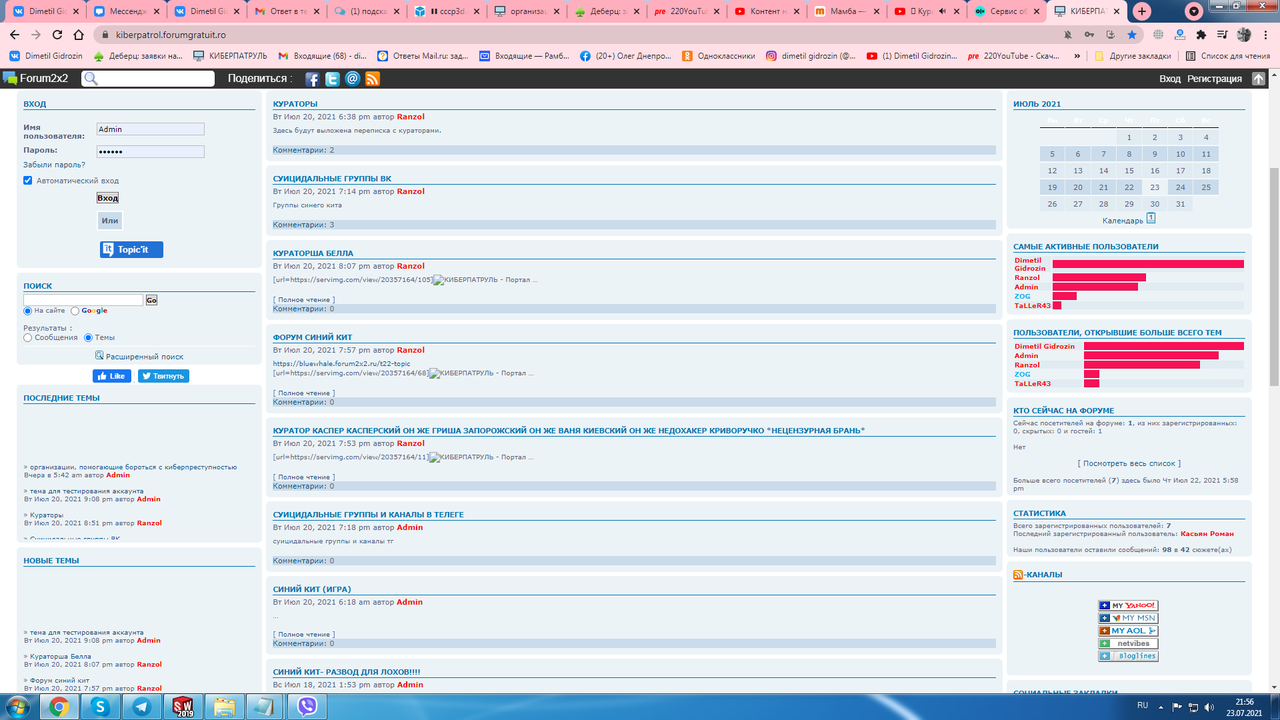1280x720 pixels.
Task: Click the Ranzol most-active-users bar
Action: pos(1099,277)
